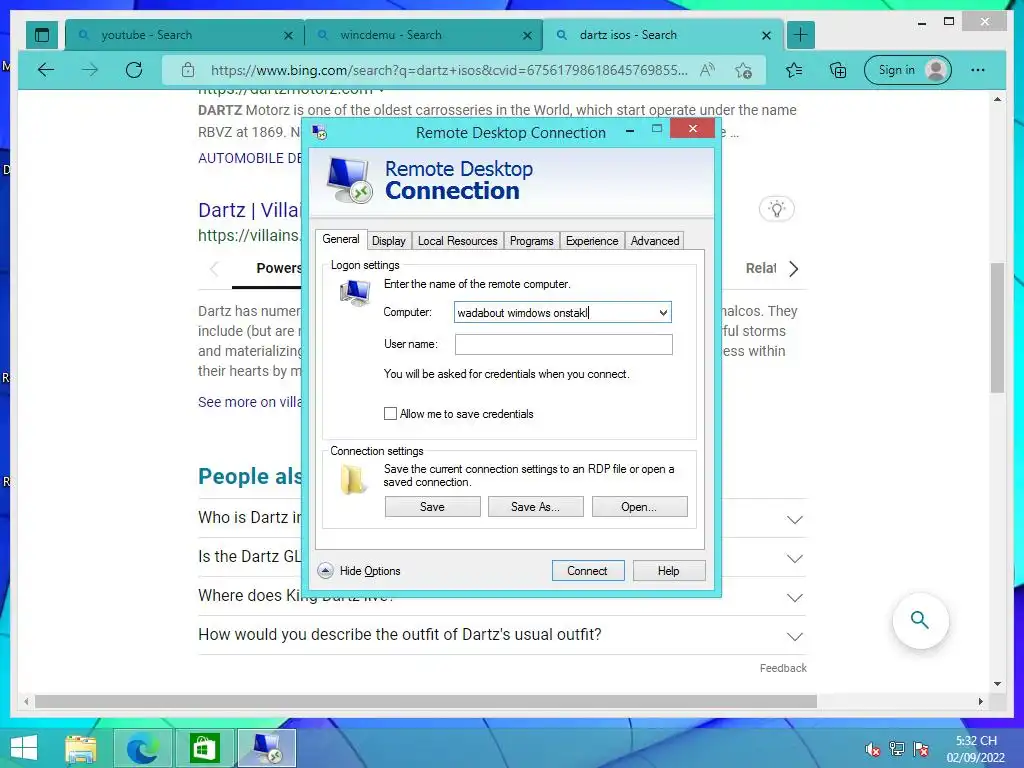1024x768 pixels.
Task: Click the Connect button
Action: coord(588,571)
